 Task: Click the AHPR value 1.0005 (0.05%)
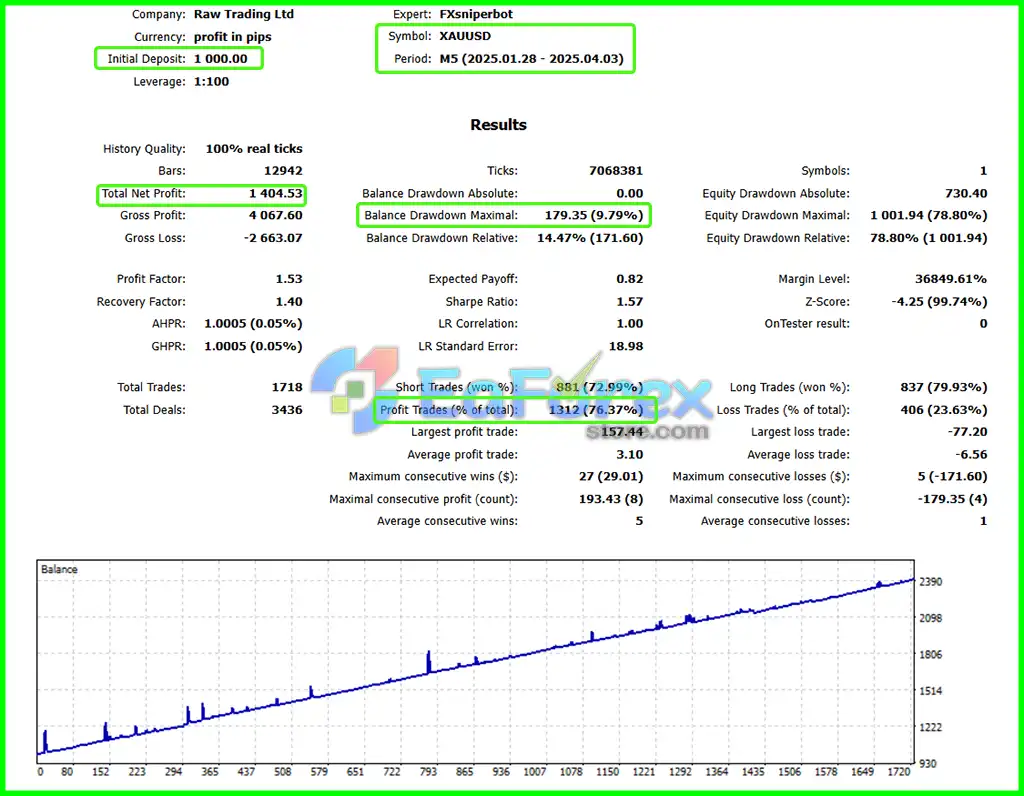(253, 324)
